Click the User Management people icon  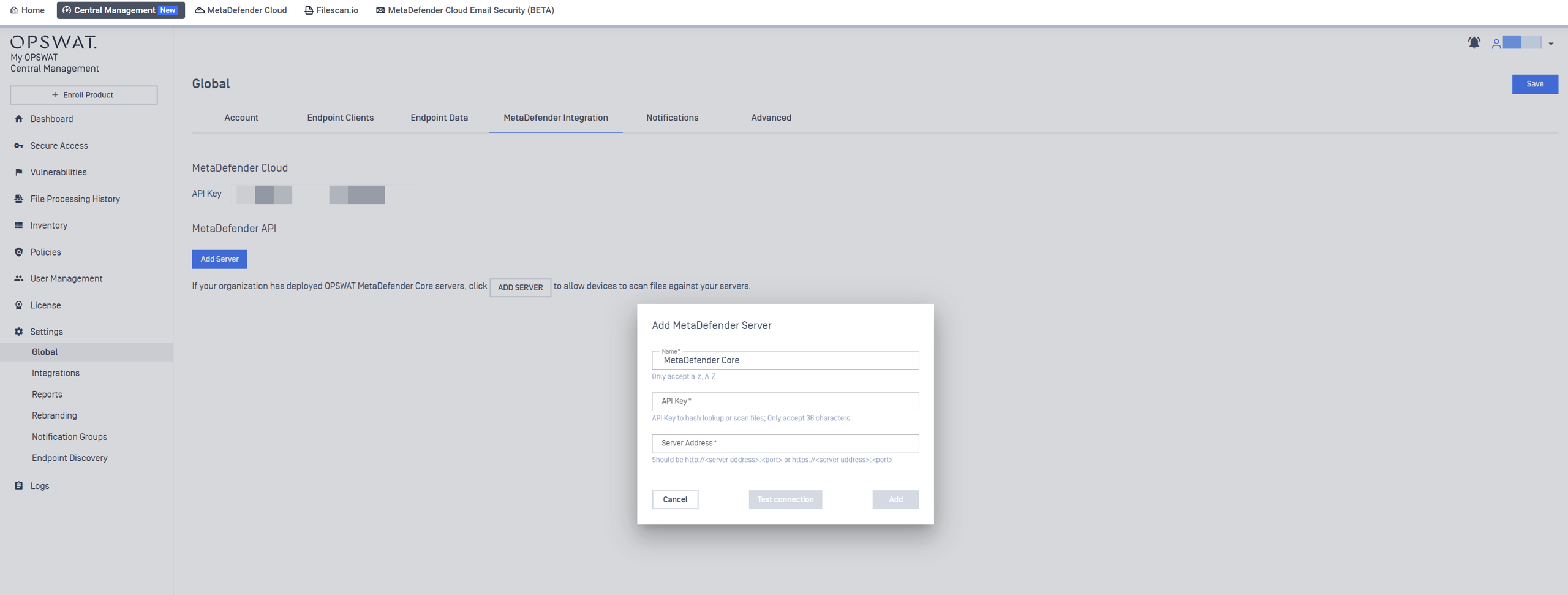[18, 278]
